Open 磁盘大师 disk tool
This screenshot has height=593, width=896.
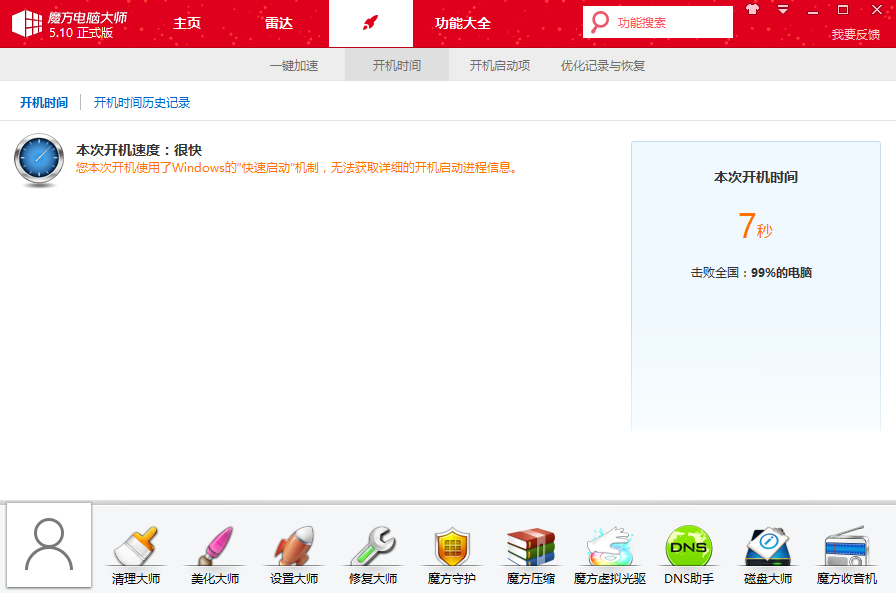(x=767, y=555)
